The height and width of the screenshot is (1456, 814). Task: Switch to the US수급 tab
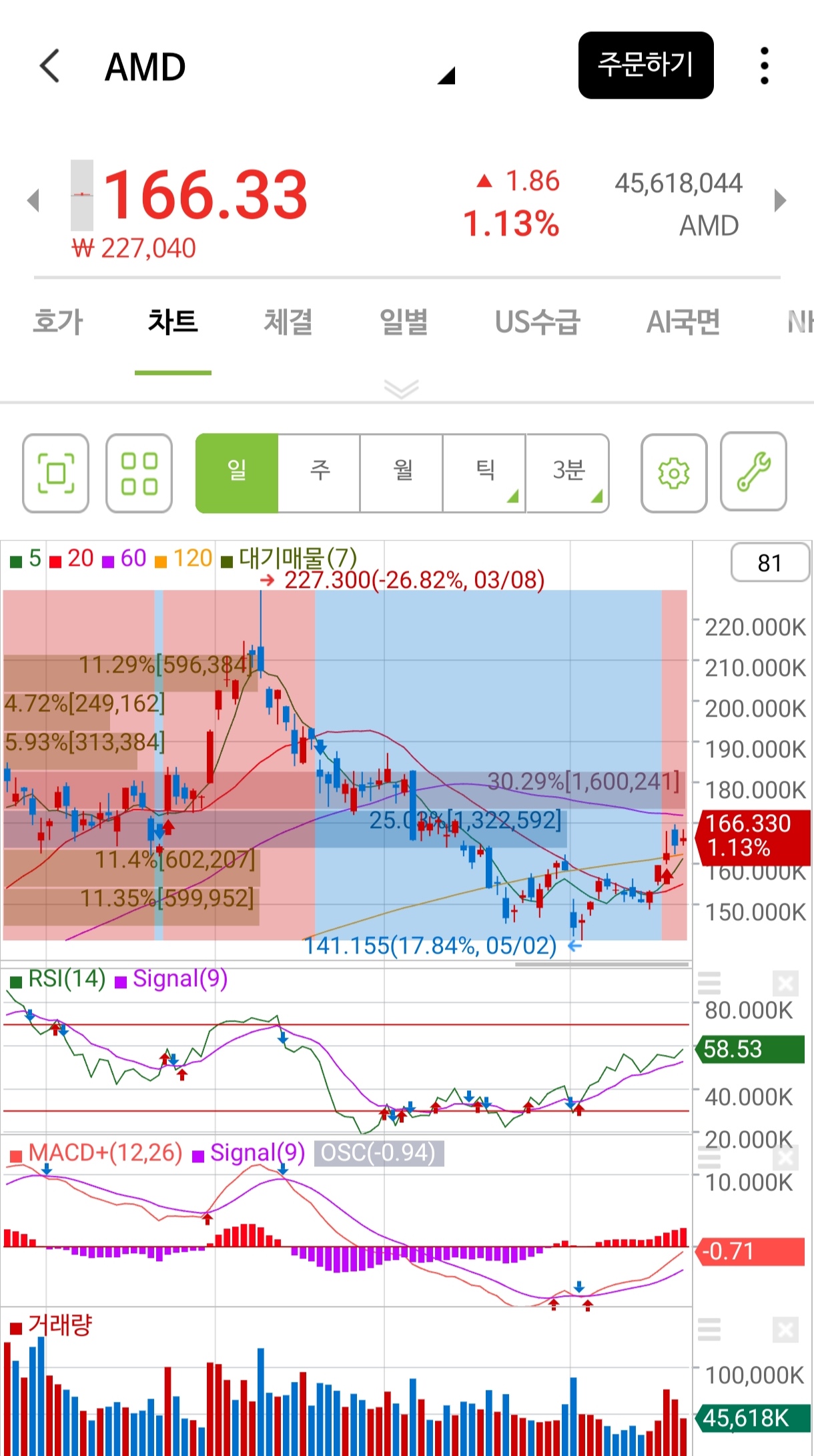(x=538, y=322)
